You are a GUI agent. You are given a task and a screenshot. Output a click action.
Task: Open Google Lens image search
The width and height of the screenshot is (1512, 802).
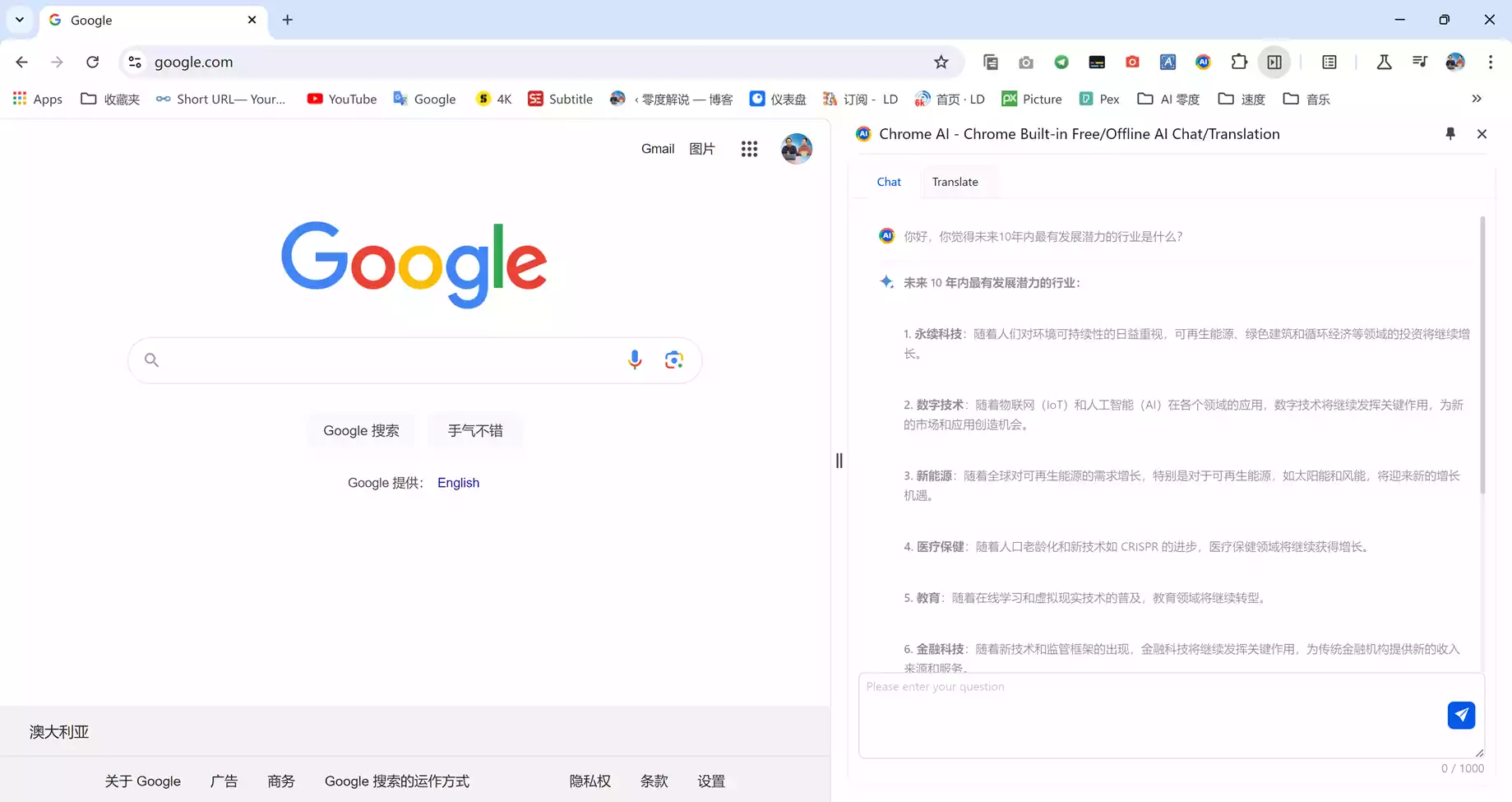pyautogui.click(x=673, y=360)
